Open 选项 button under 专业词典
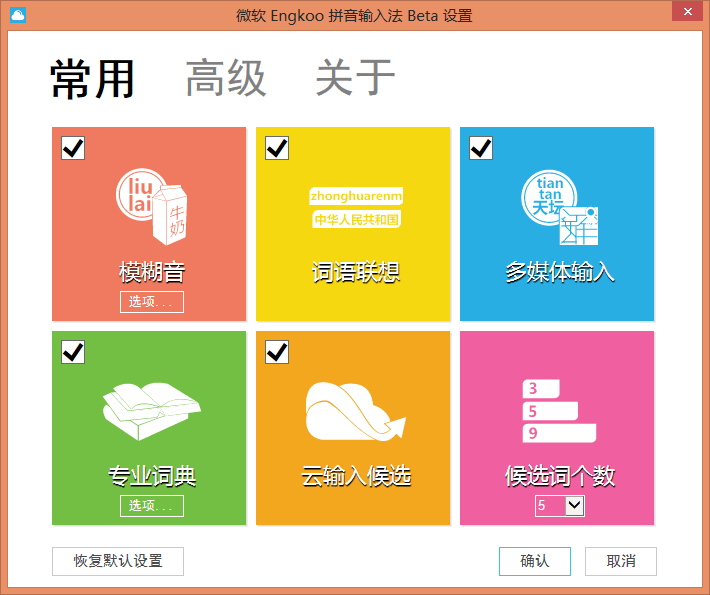This screenshot has height=595, width=710. (152, 506)
